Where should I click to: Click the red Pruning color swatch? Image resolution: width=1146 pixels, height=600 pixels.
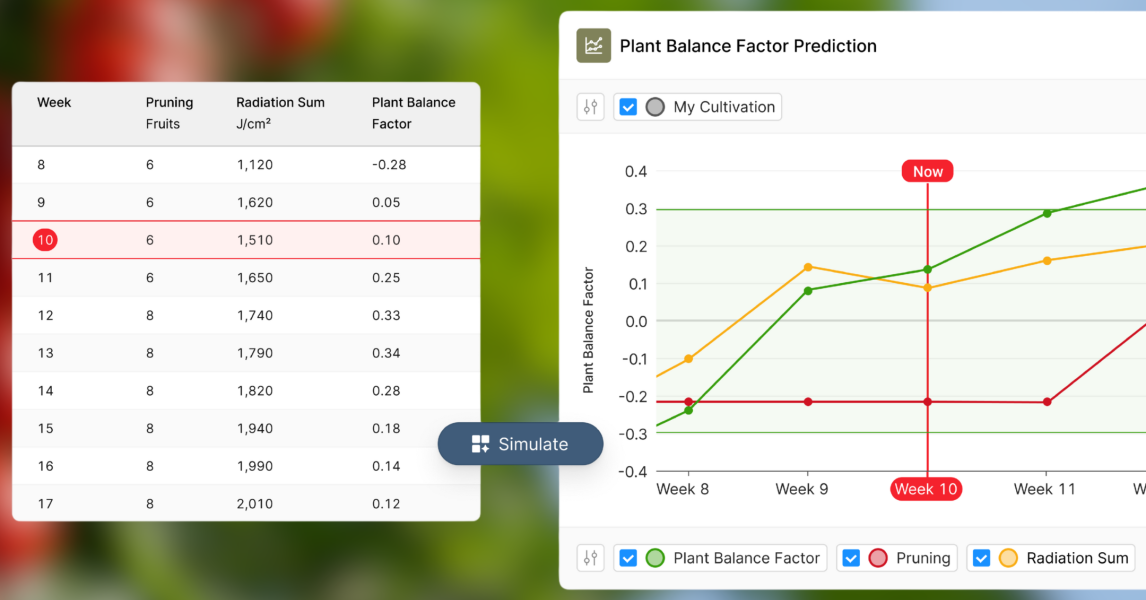[879, 558]
